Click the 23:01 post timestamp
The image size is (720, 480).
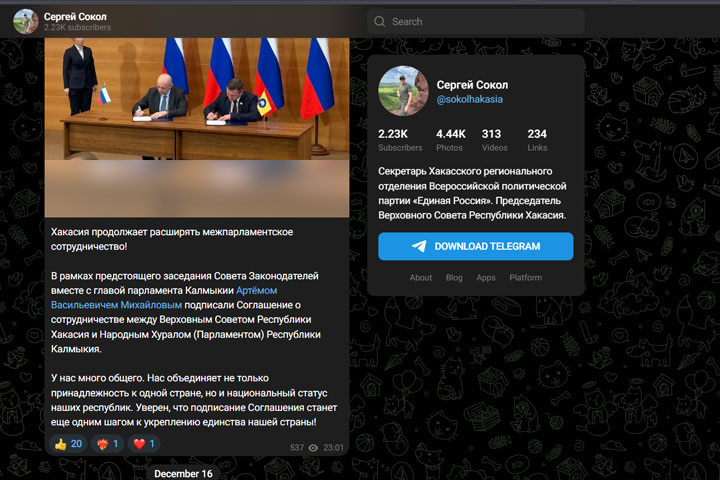click(x=333, y=448)
